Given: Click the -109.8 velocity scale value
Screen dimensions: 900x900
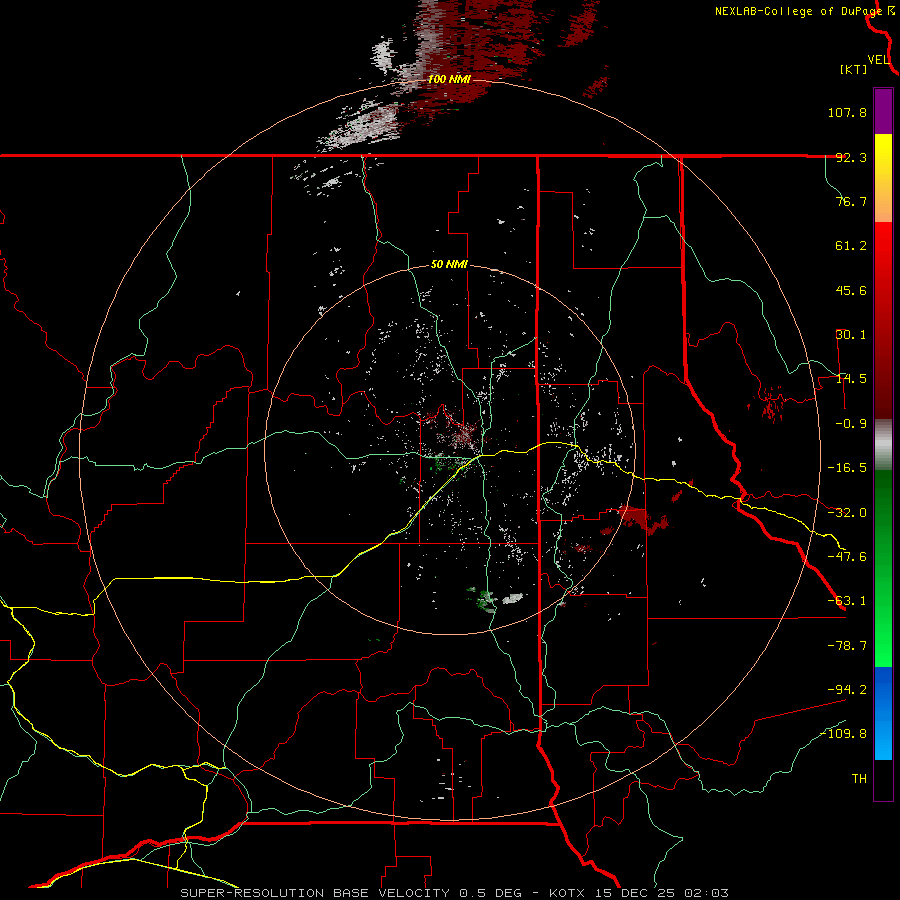Looking at the screenshot, I should tap(844, 734).
